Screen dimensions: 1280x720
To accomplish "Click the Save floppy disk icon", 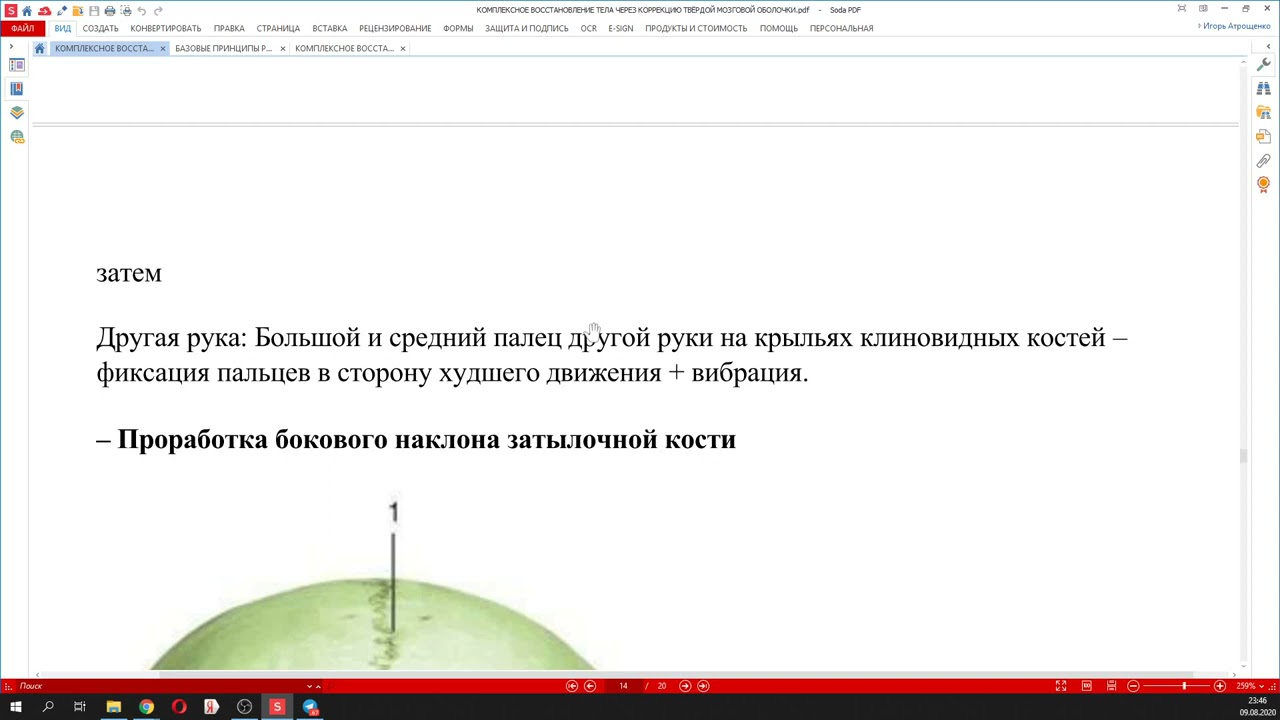I will tap(94, 10).
